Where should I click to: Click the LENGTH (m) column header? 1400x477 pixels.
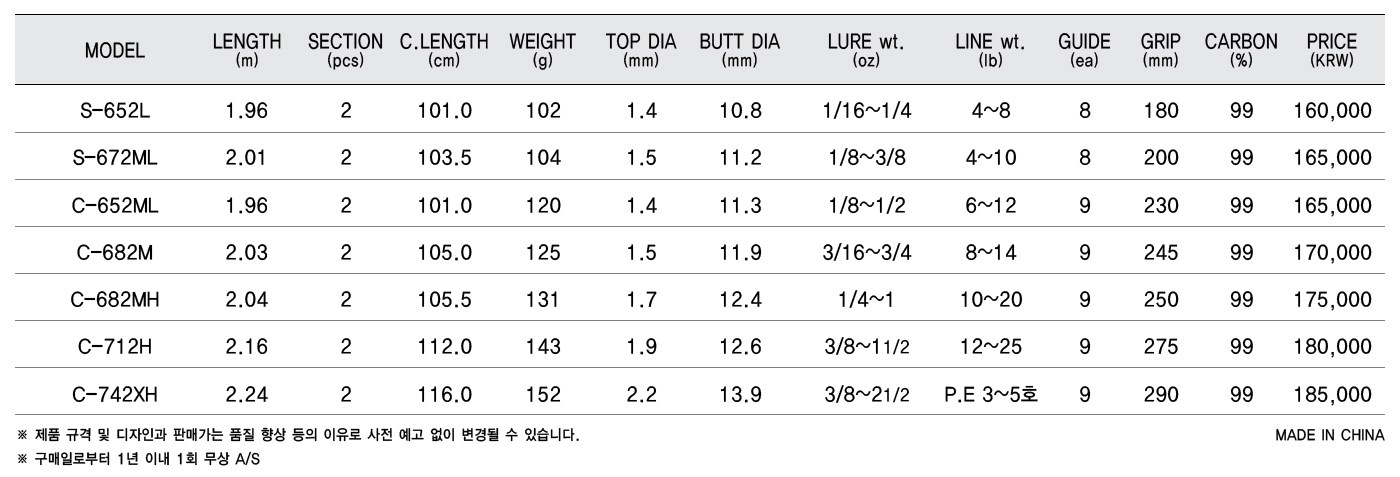pyautogui.click(x=247, y=50)
